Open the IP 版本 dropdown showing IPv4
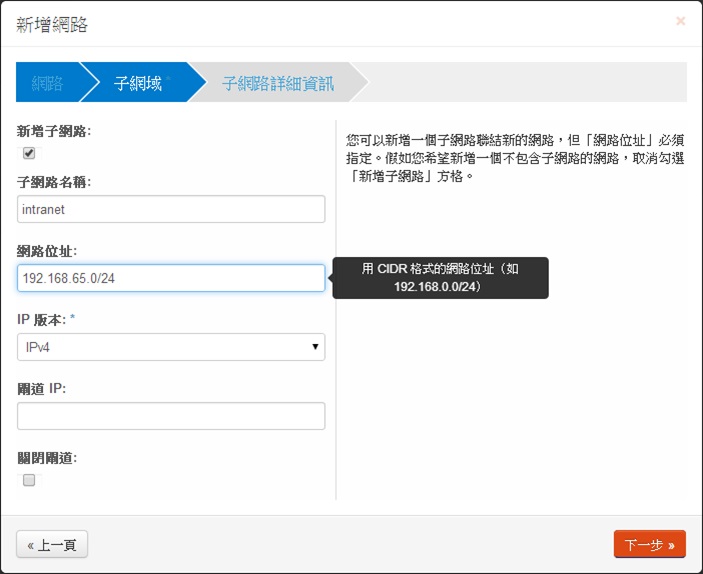 point(171,347)
